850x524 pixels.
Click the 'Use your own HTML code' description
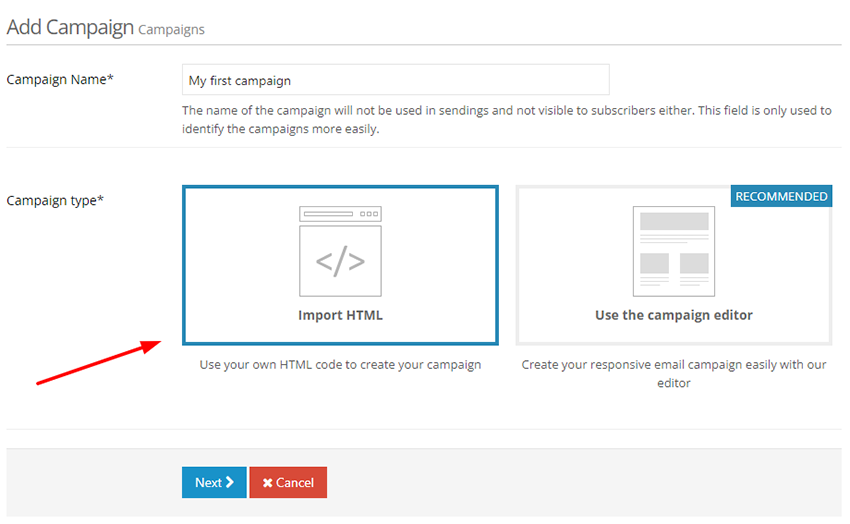(x=340, y=365)
